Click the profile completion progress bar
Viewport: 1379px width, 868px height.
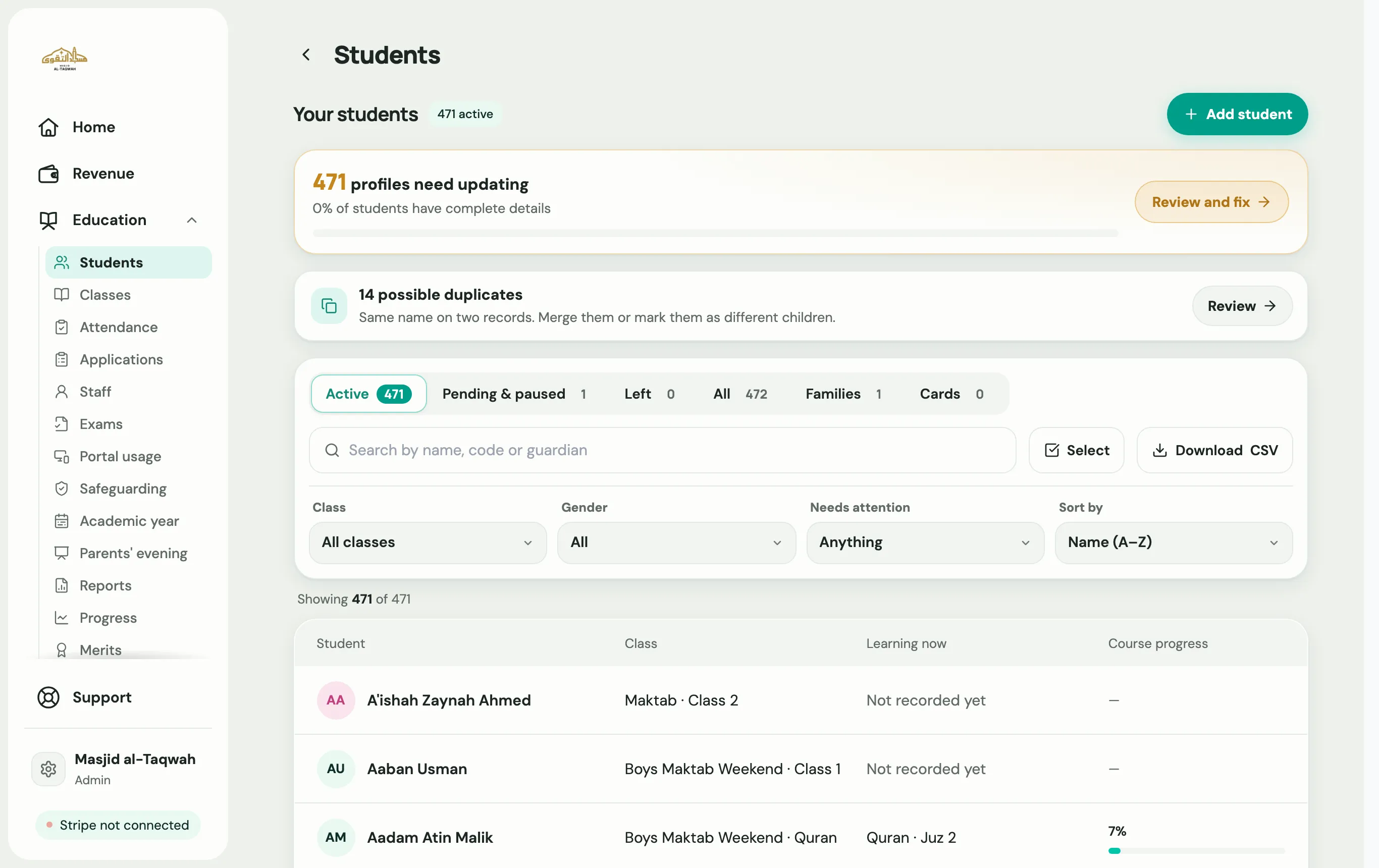click(x=715, y=233)
